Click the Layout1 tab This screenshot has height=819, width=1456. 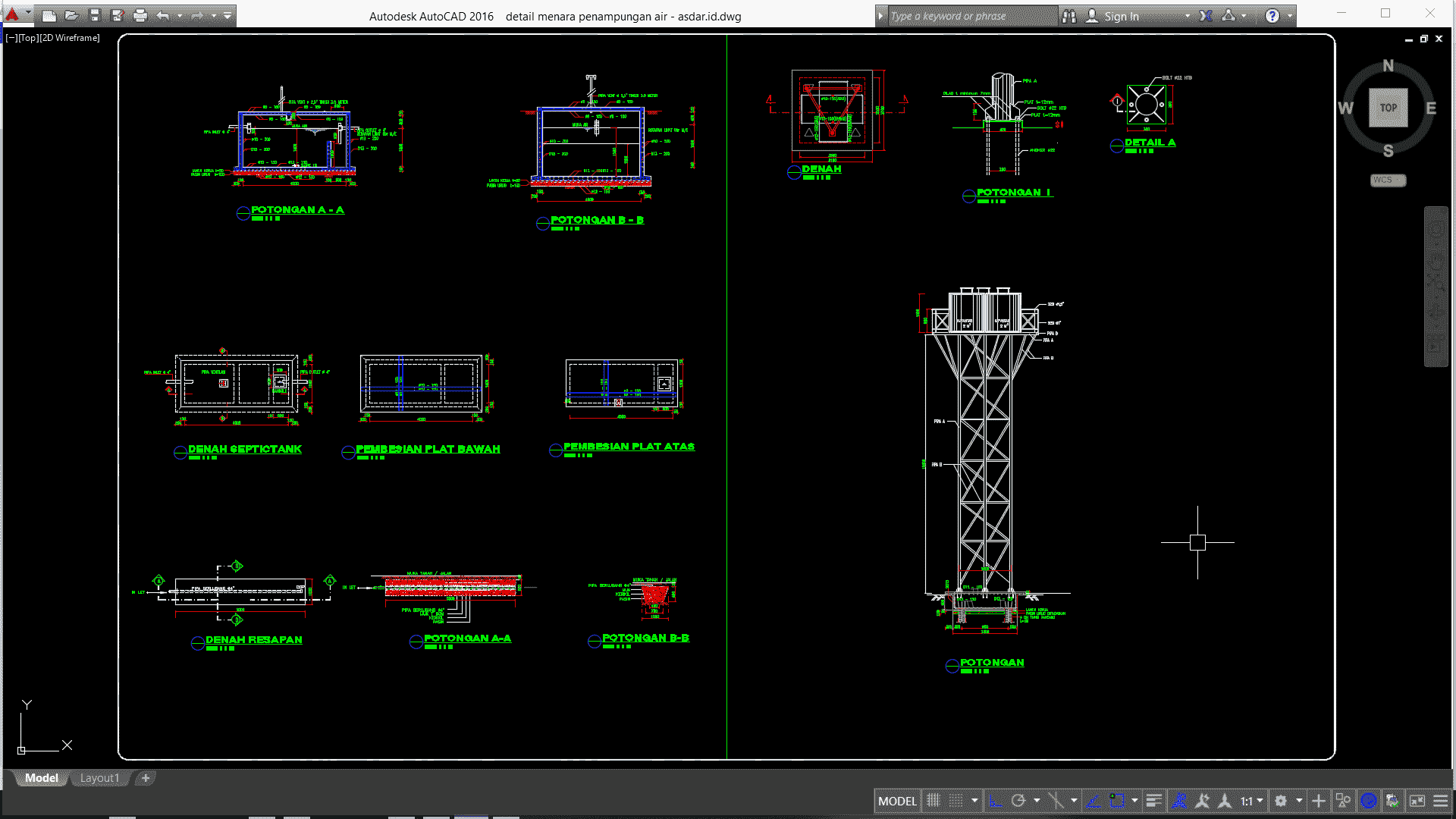99,778
